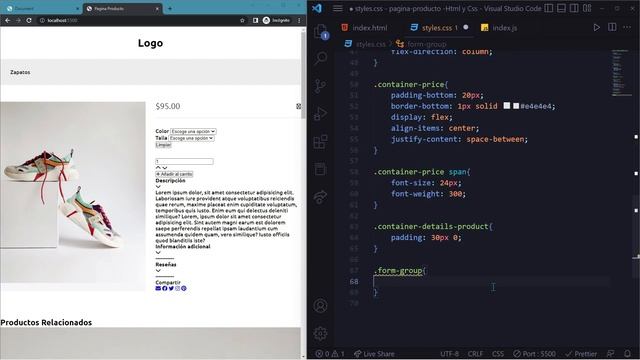Open the Color option dropdown
640x360 pixels.
coord(193,131)
